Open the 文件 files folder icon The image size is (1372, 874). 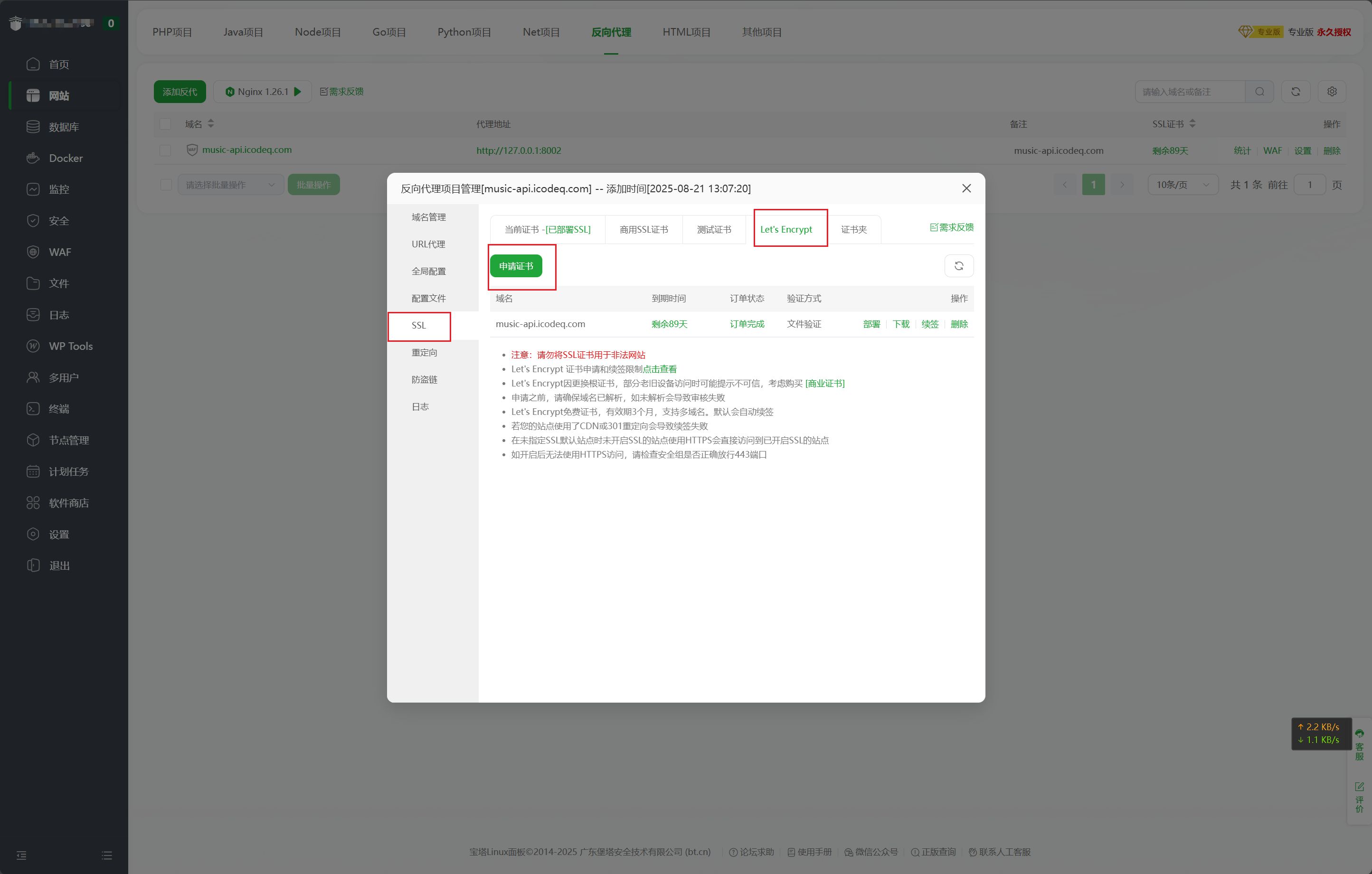tap(33, 283)
